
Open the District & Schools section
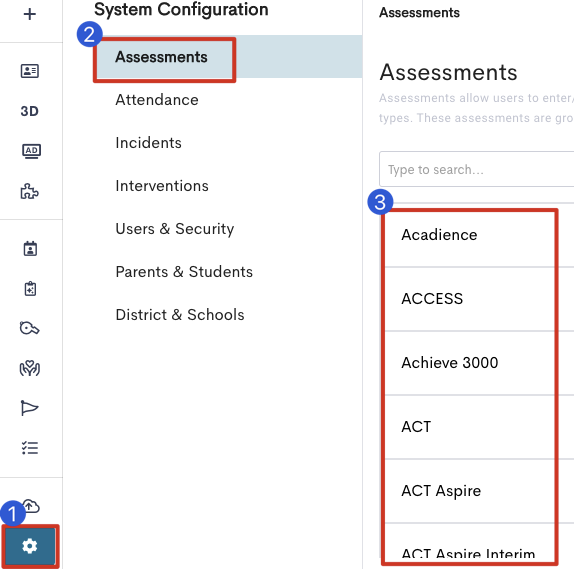180,315
